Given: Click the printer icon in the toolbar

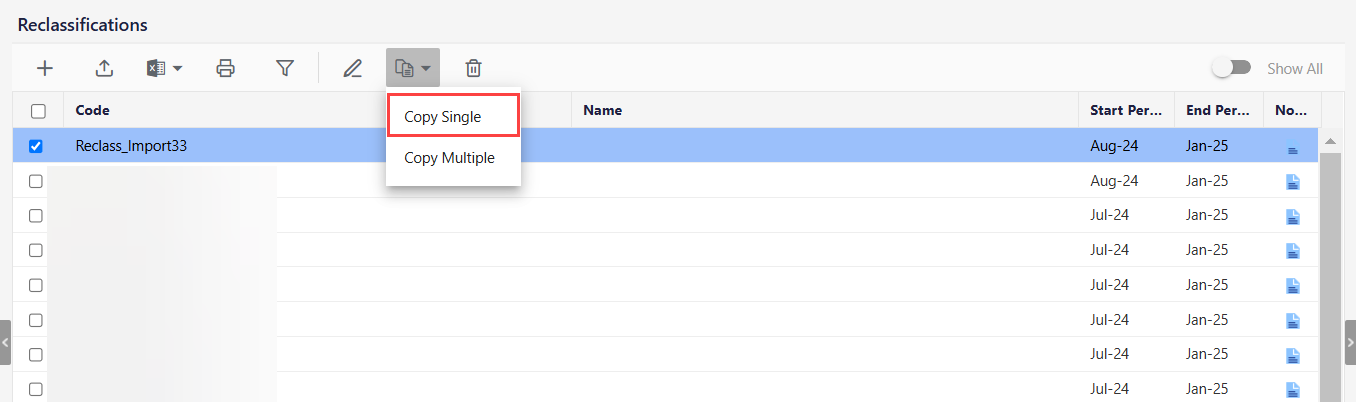Looking at the screenshot, I should [226, 68].
